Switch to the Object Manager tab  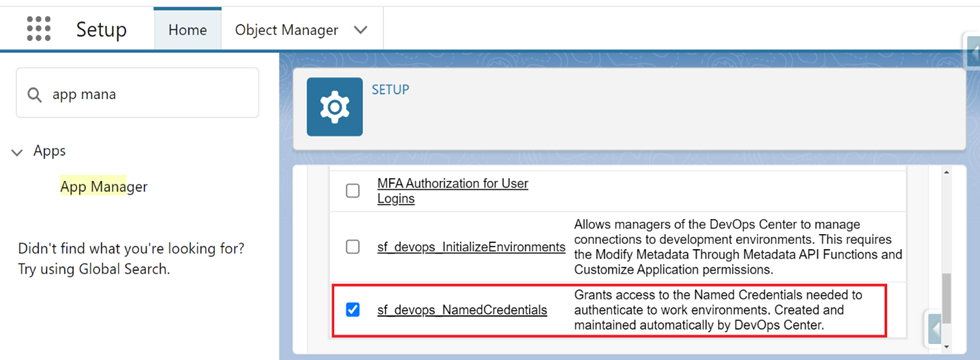point(287,29)
